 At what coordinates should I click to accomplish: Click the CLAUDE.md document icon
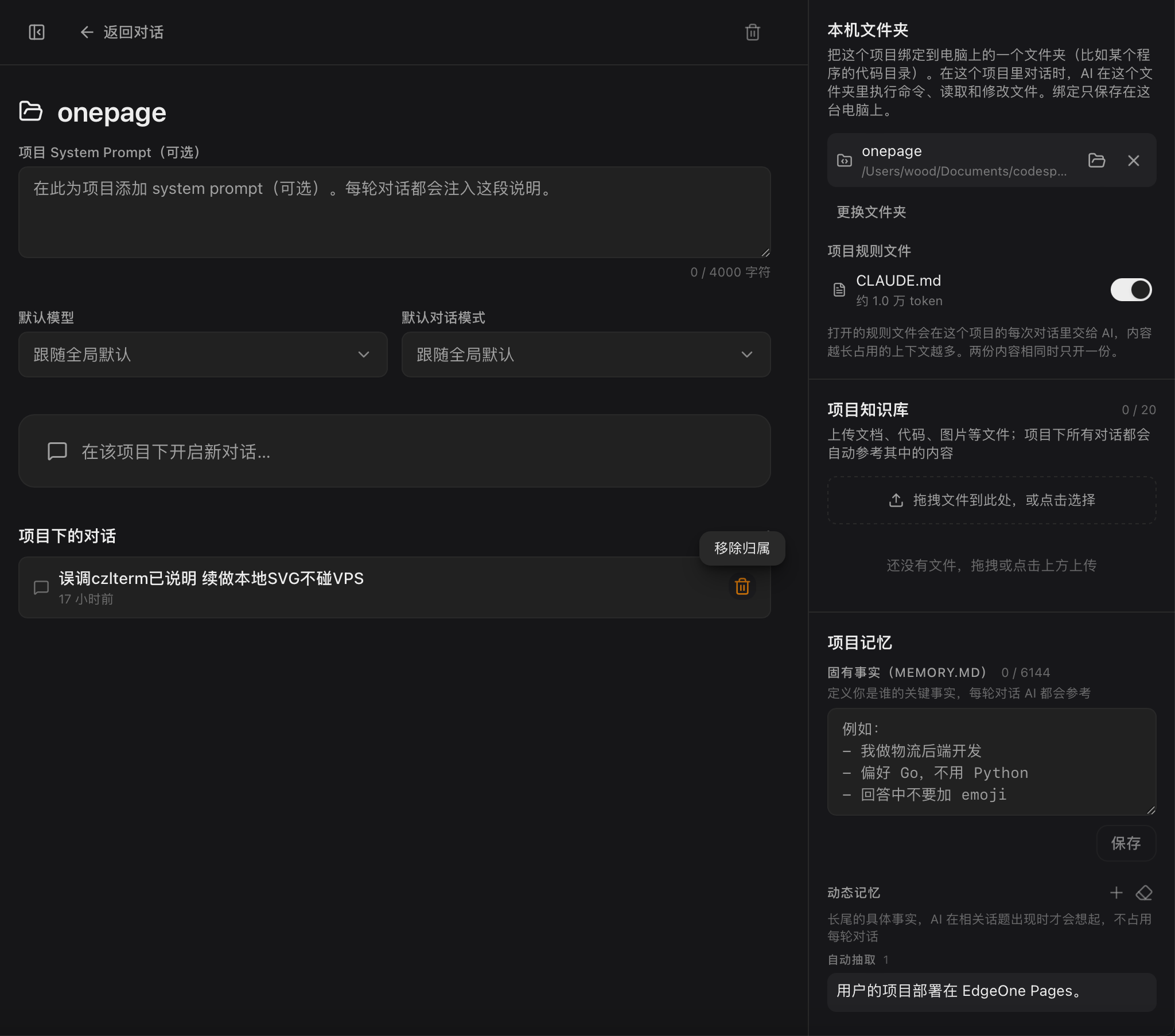tap(839, 290)
